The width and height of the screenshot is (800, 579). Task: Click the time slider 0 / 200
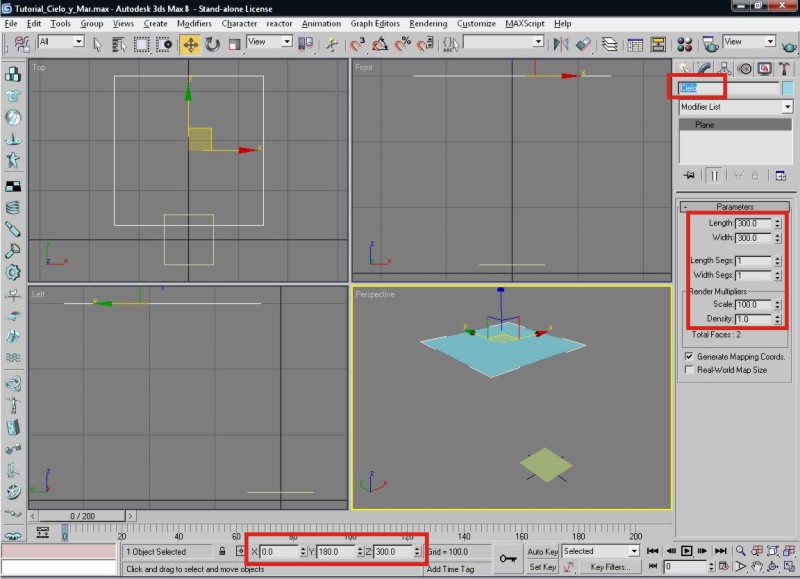(82, 516)
